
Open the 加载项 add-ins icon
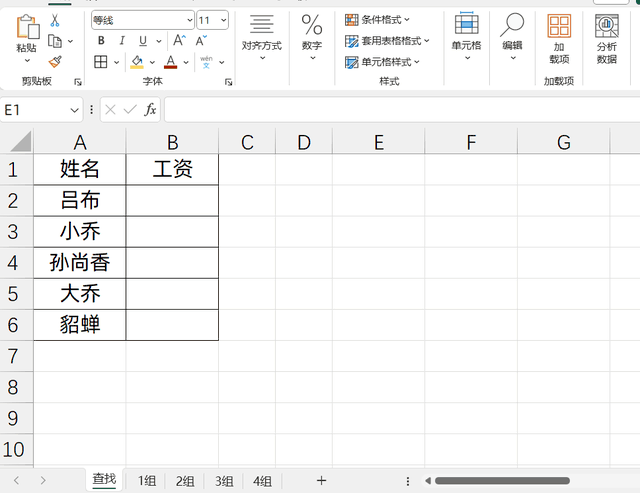[559, 39]
